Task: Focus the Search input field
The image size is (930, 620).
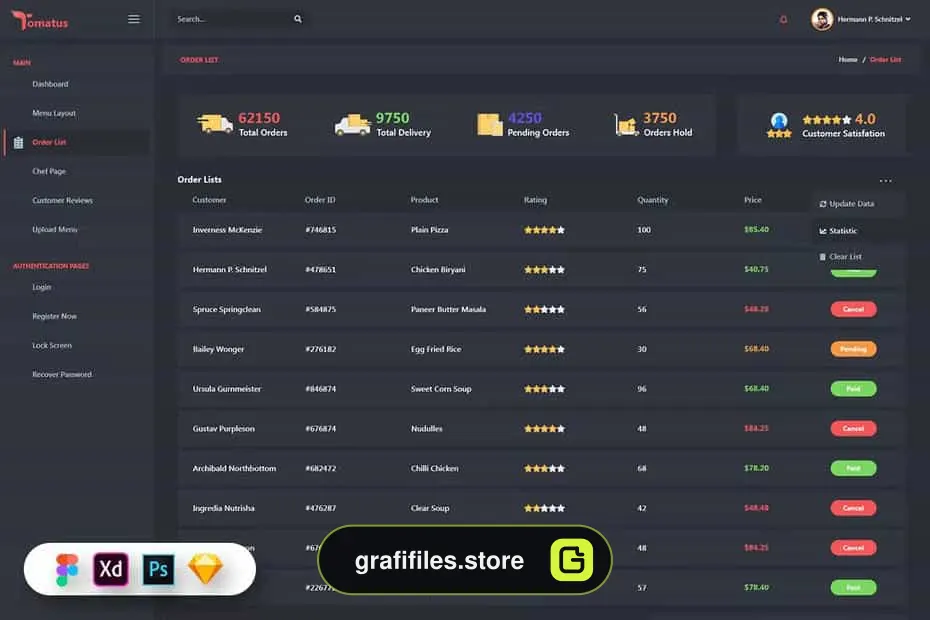Action: [x=233, y=19]
